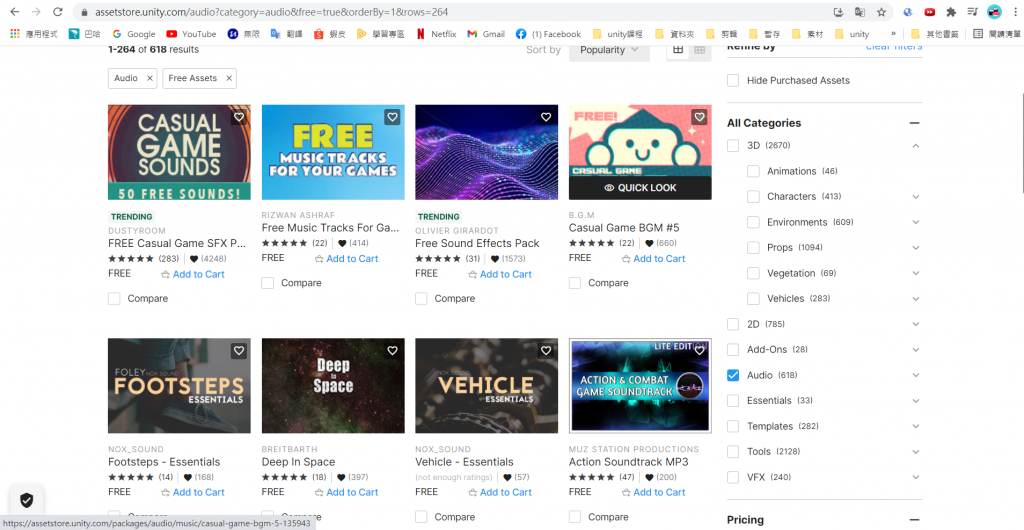Open the 資料夾 bookmark folder
Image resolution: width=1024 pixels, height=530 pixels.
[x=675, y=34]
